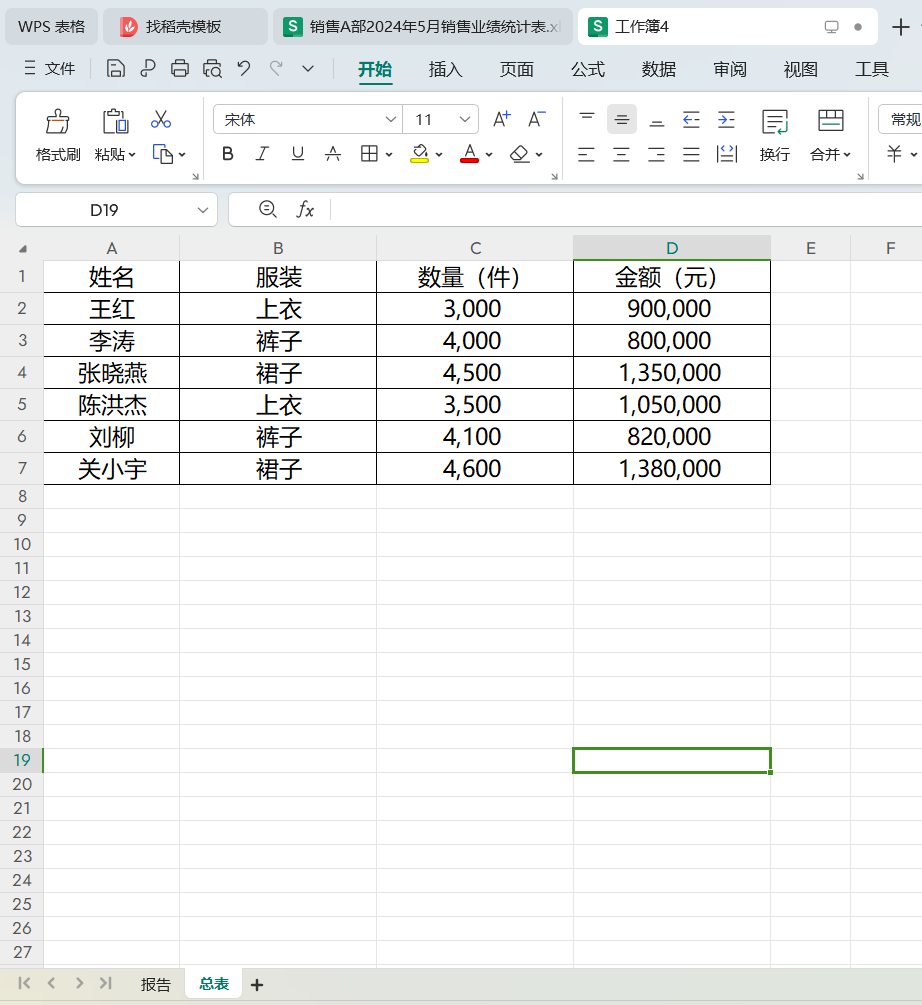Switch to the Insert (插入) tab
Image resolution: width=922 pixels, height=1005 pixels.
coord(445,69)
